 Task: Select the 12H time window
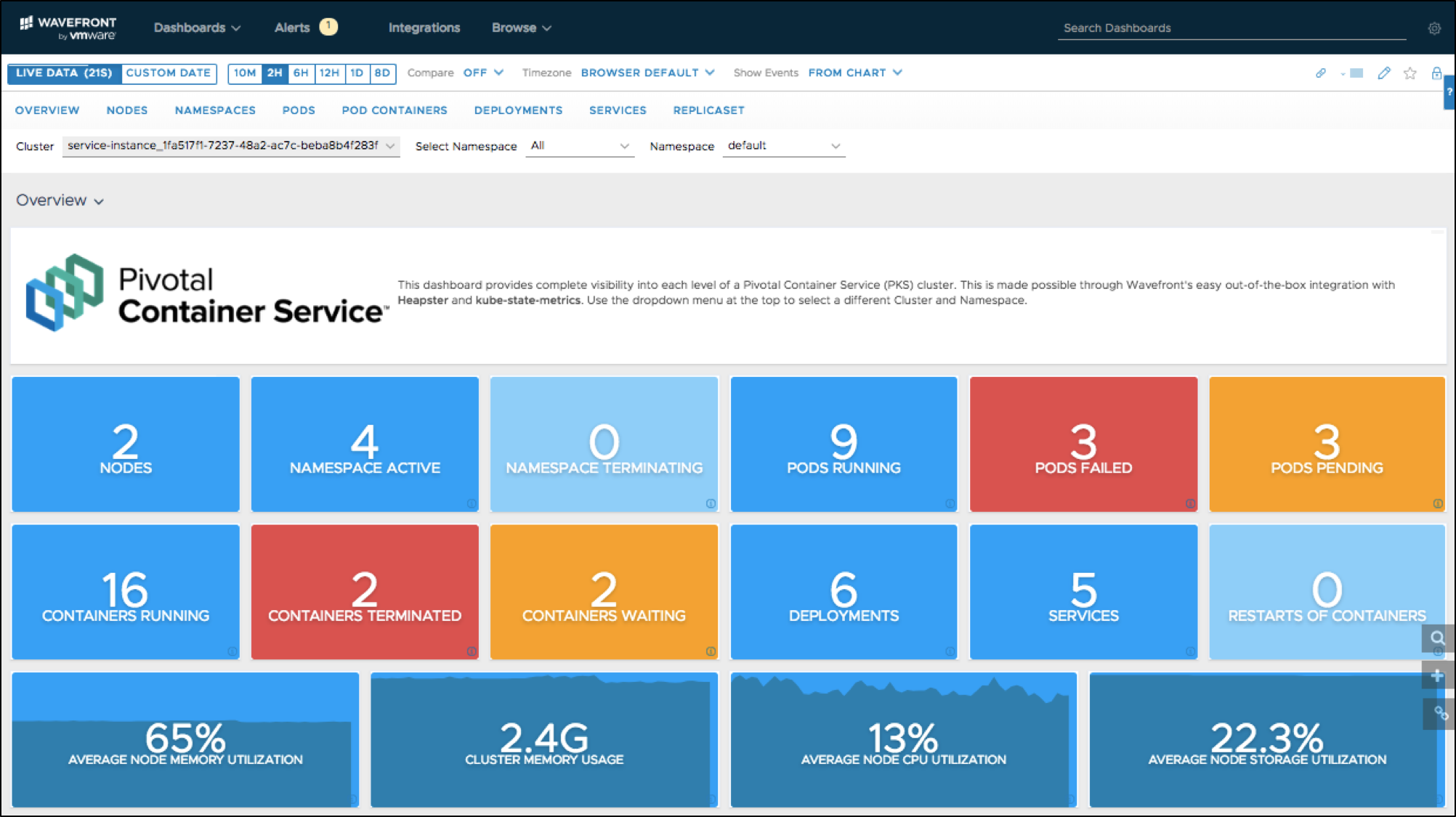(329, 73)
